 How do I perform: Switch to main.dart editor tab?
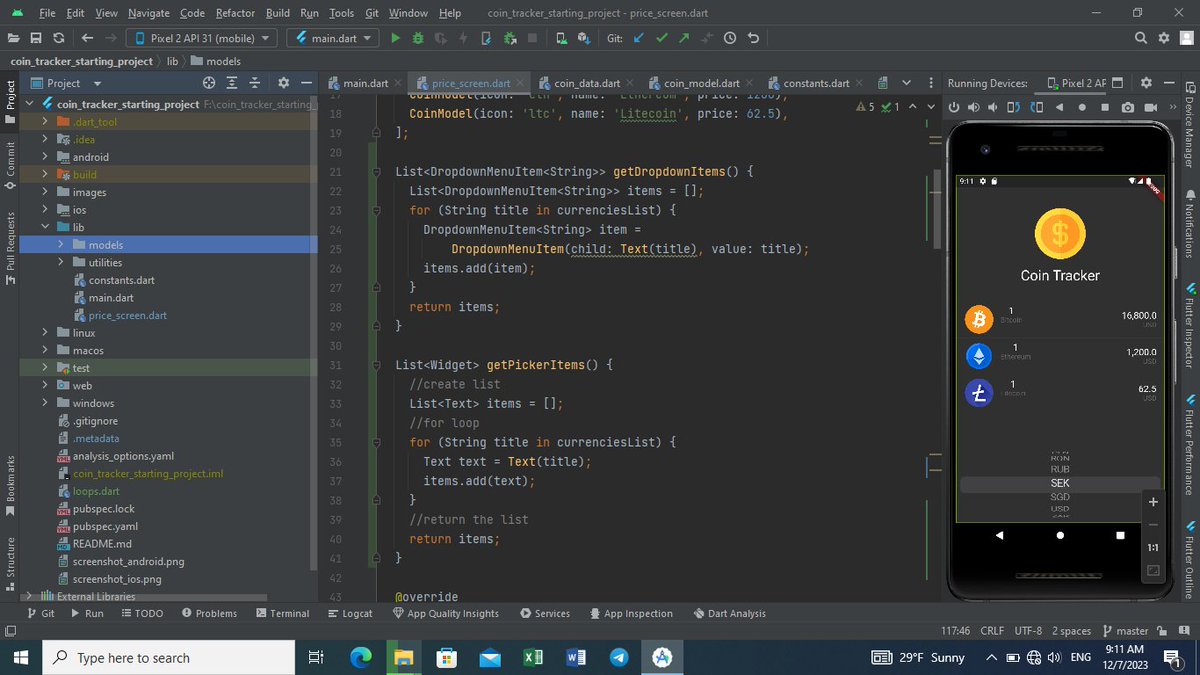(365, 83)
